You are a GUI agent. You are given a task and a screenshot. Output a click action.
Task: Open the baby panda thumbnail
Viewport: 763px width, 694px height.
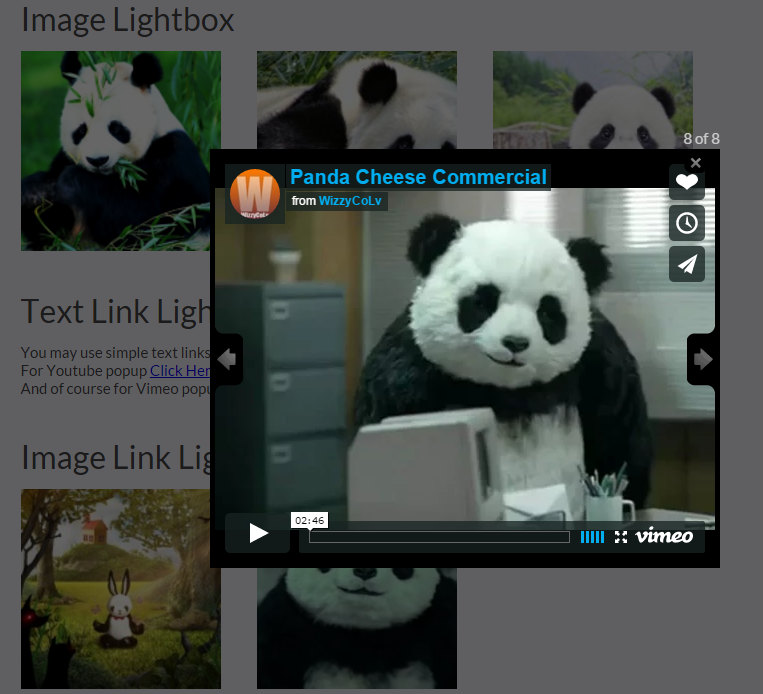(x=593, y=100)
